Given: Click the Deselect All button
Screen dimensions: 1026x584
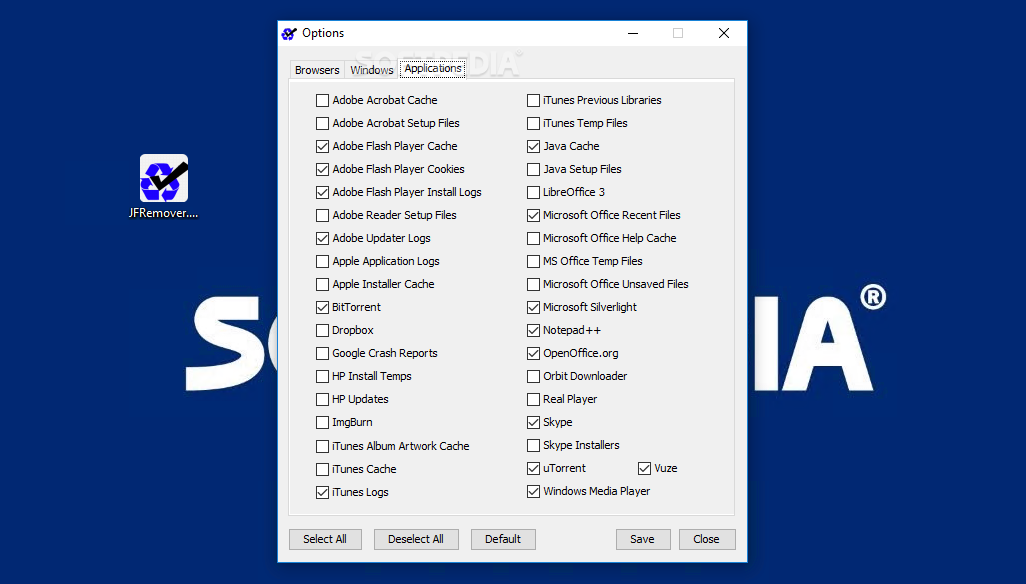Looking at the screenshot, I should tap(416, 539).
